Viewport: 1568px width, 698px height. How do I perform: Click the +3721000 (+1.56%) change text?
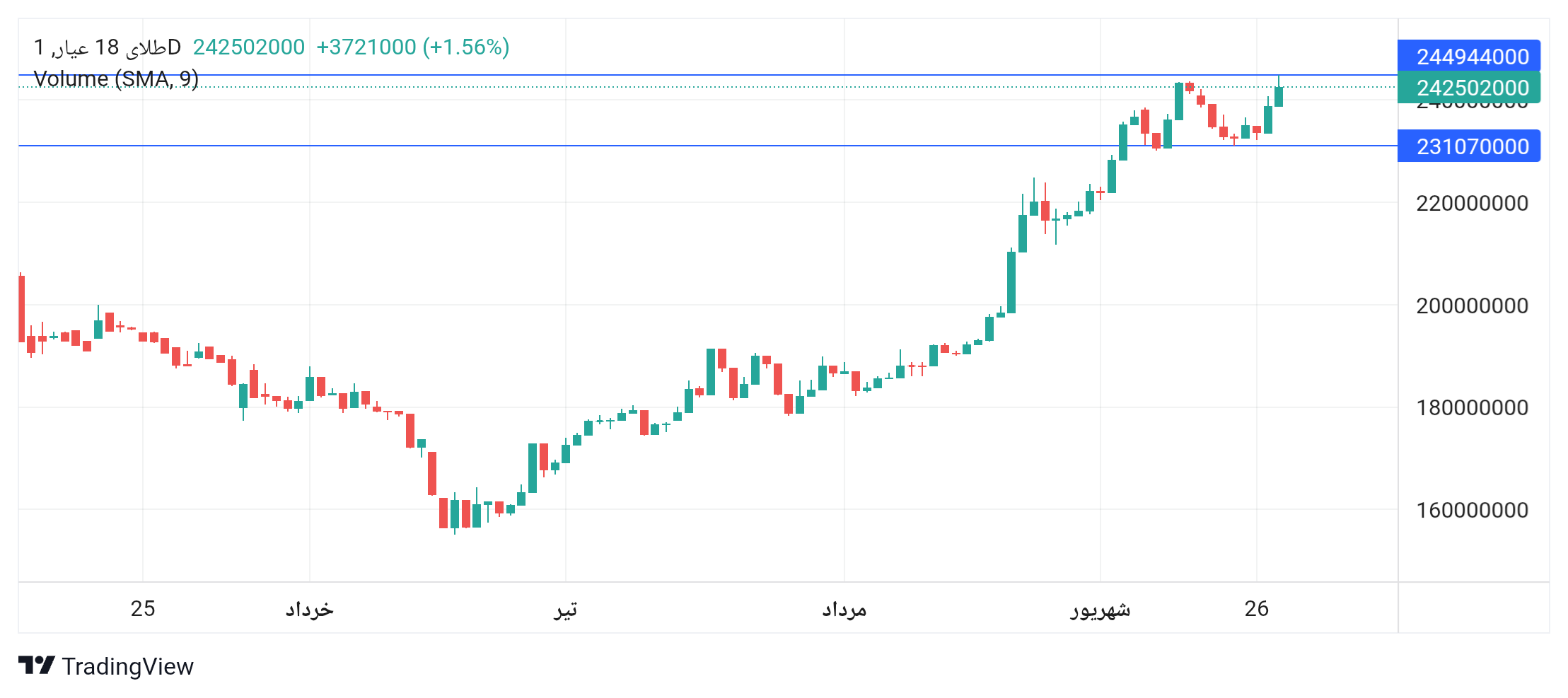pyautogui.click(x=412, y=47)
